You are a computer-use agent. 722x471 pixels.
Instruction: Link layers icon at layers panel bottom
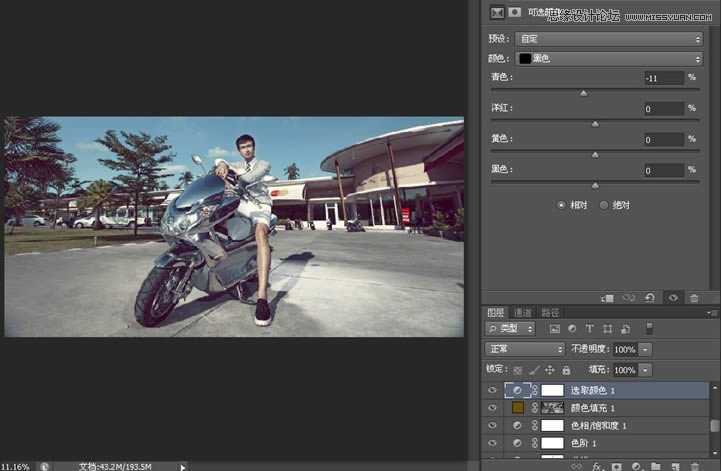576,466
